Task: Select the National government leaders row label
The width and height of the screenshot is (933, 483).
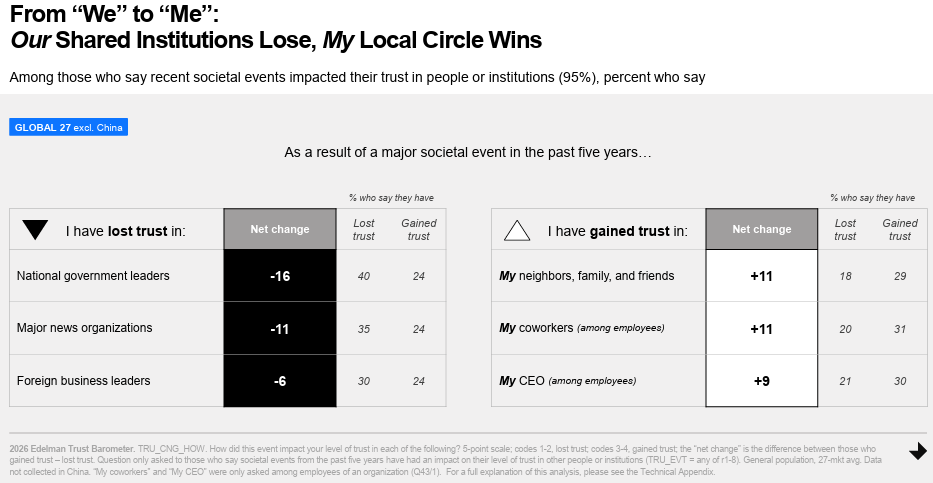Action: (93, 276)
